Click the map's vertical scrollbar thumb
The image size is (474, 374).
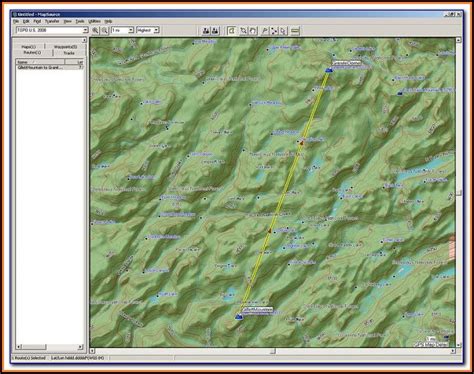click(x=459, y=193)
